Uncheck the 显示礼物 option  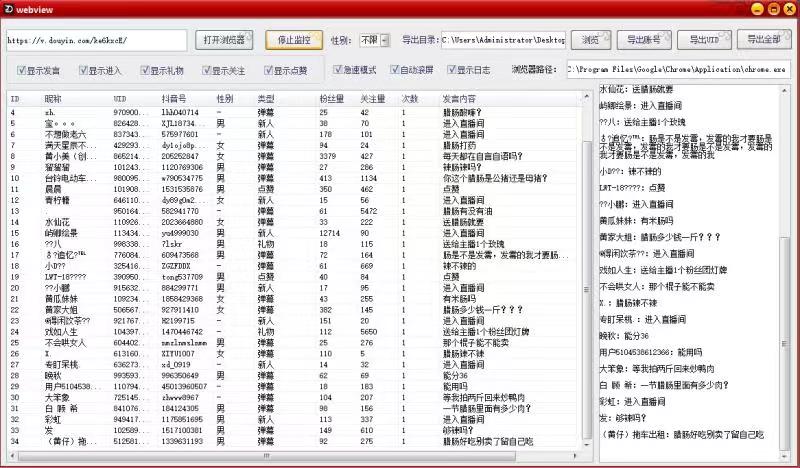click(146, 71)
